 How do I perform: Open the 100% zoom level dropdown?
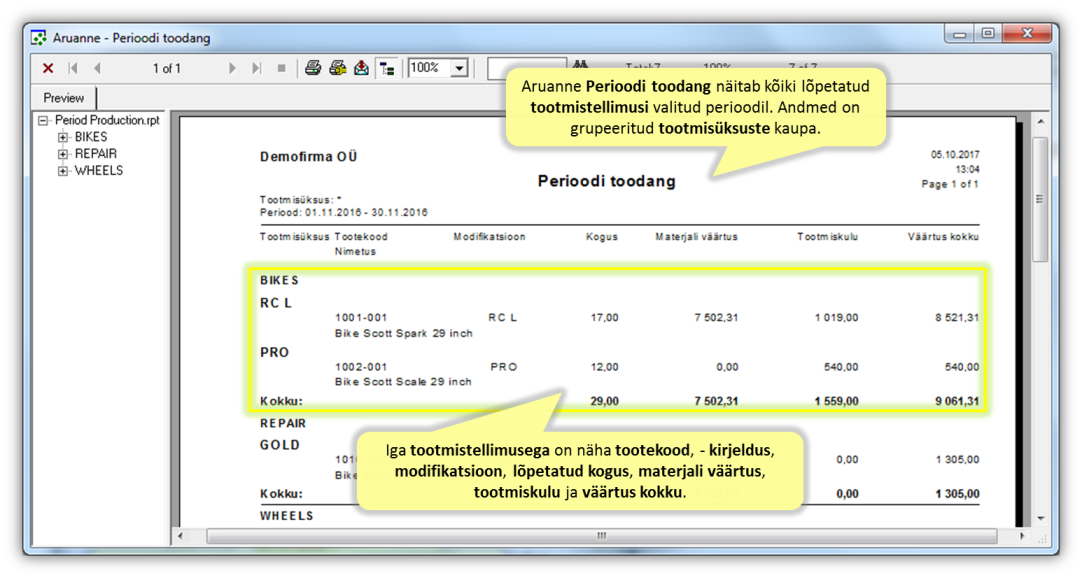pyautogui.click(x=459, y=68)
